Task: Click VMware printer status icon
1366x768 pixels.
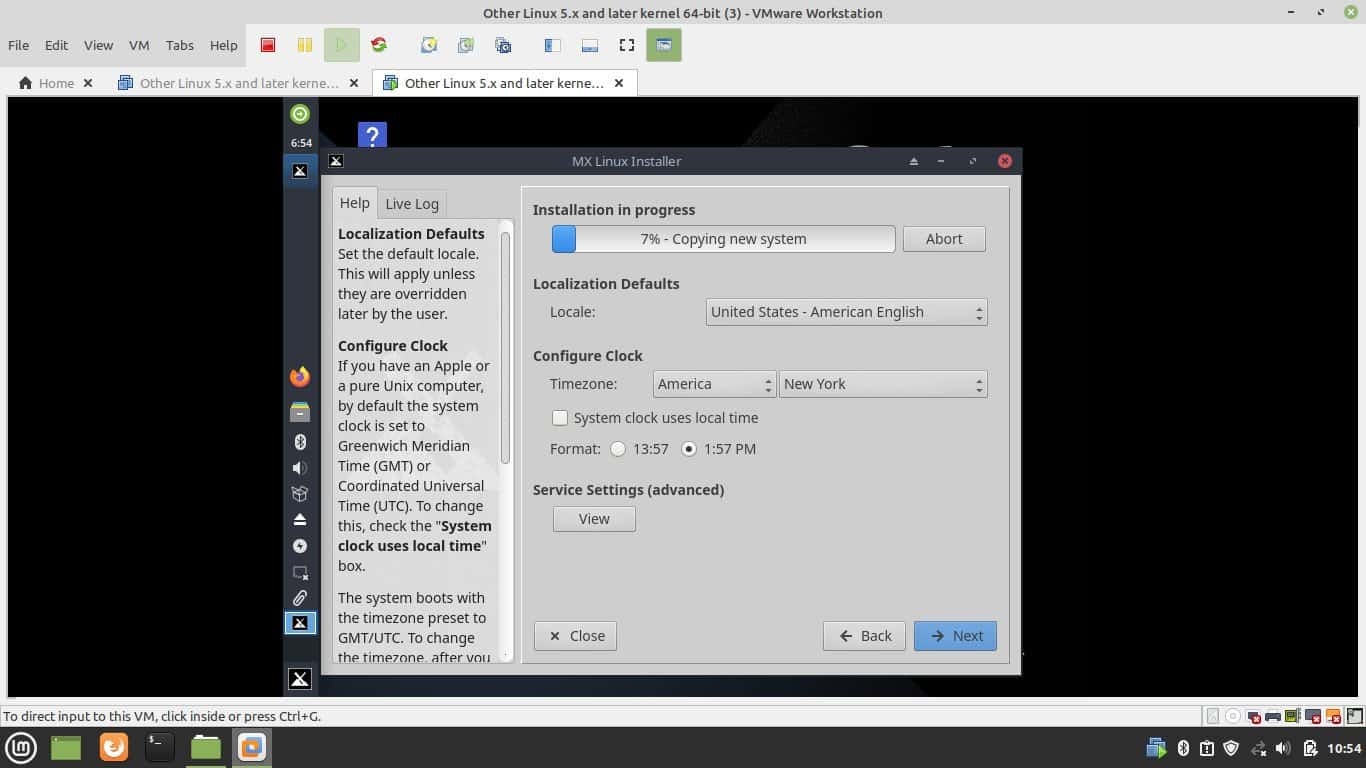Action: coord(1273,716)
